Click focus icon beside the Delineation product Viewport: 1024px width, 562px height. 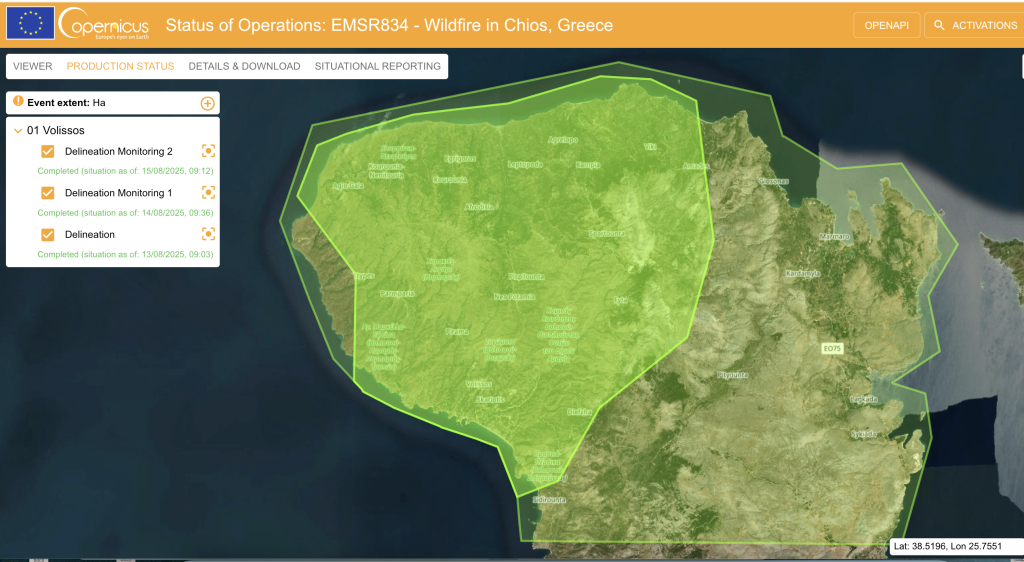pos(208,234)
